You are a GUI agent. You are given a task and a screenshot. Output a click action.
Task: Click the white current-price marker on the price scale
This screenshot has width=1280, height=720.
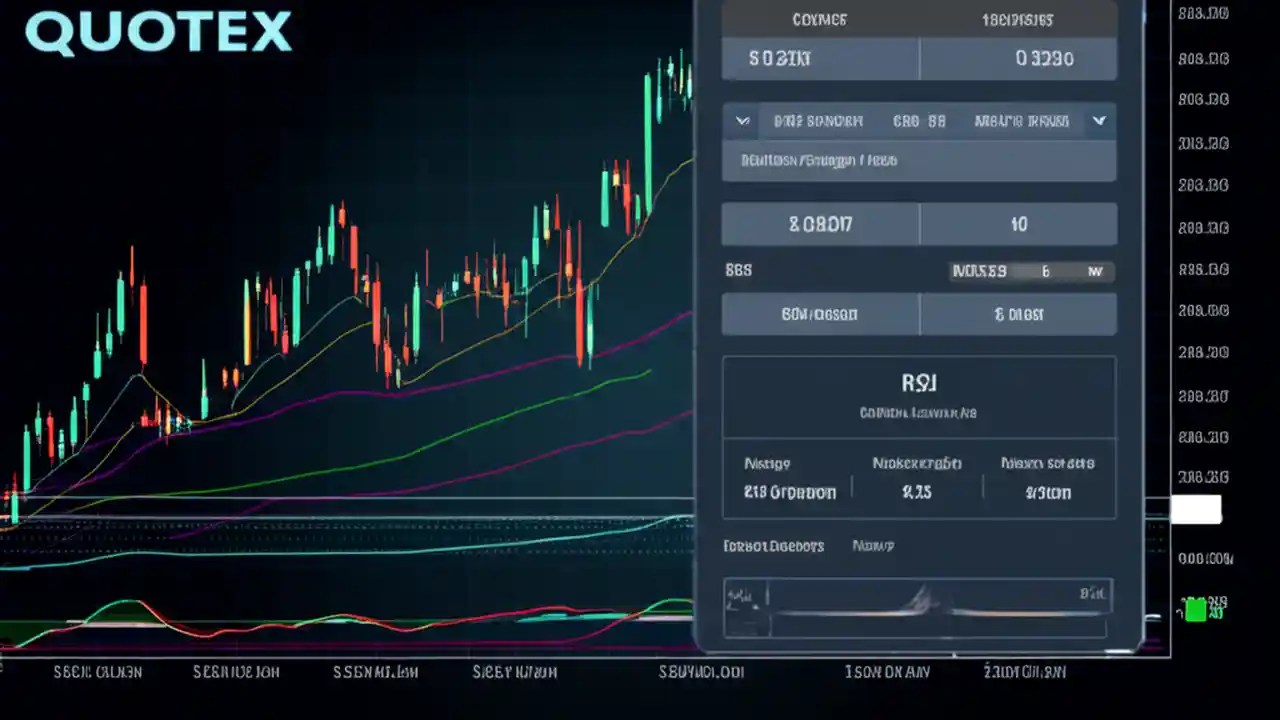point(1197,510)
